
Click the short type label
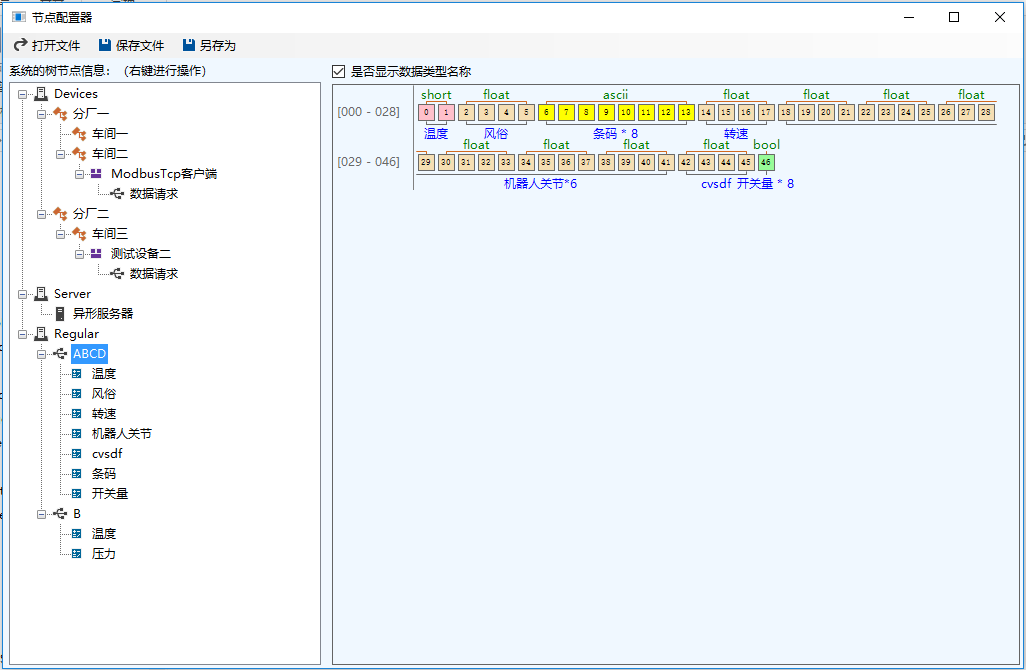point(436,95)
